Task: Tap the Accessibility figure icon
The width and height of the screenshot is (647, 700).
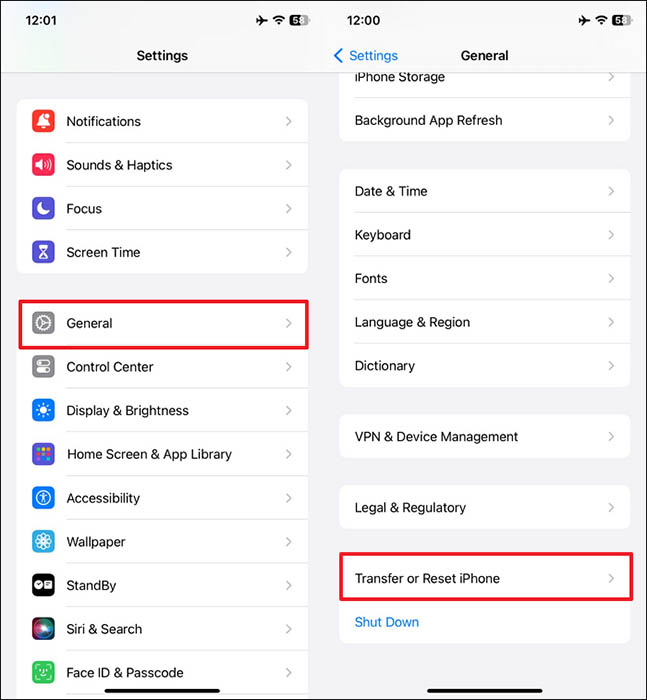Action: coord(43,498)
